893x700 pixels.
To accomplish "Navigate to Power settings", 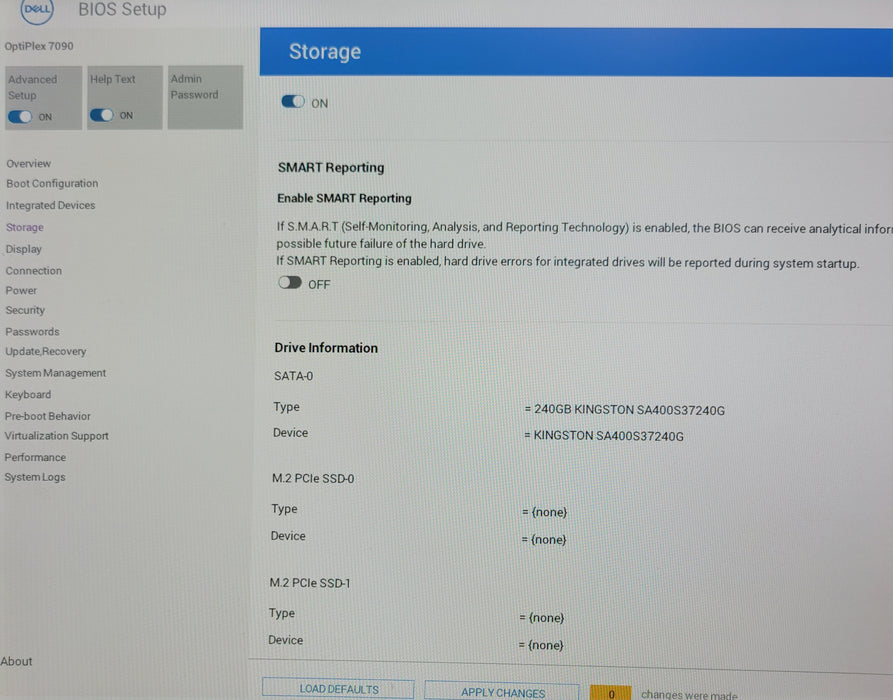I will click(x=21, y=290).
